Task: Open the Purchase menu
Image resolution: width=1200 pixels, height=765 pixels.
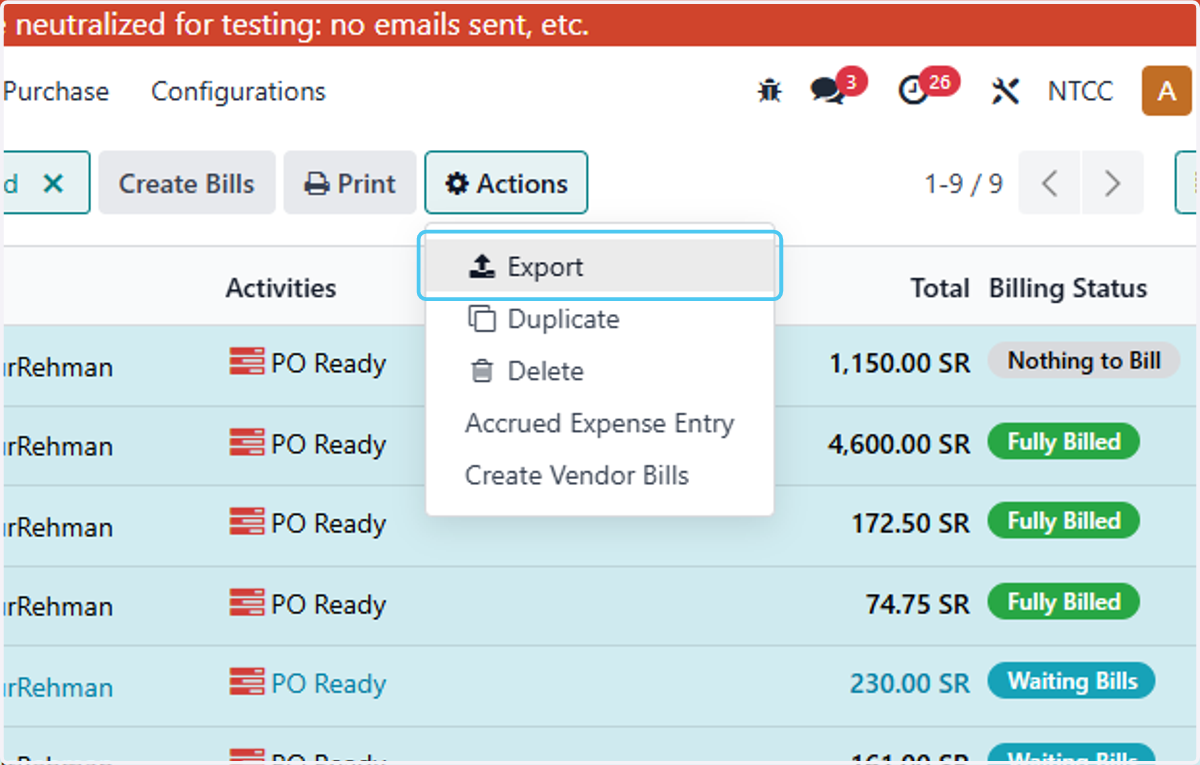Action: click(x=56, y=91)
